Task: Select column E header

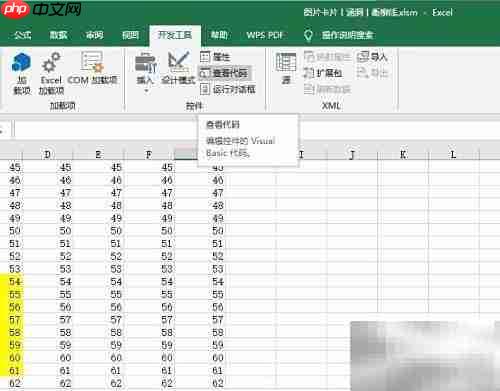Action: pyautogui.click(x=98, y=154)
